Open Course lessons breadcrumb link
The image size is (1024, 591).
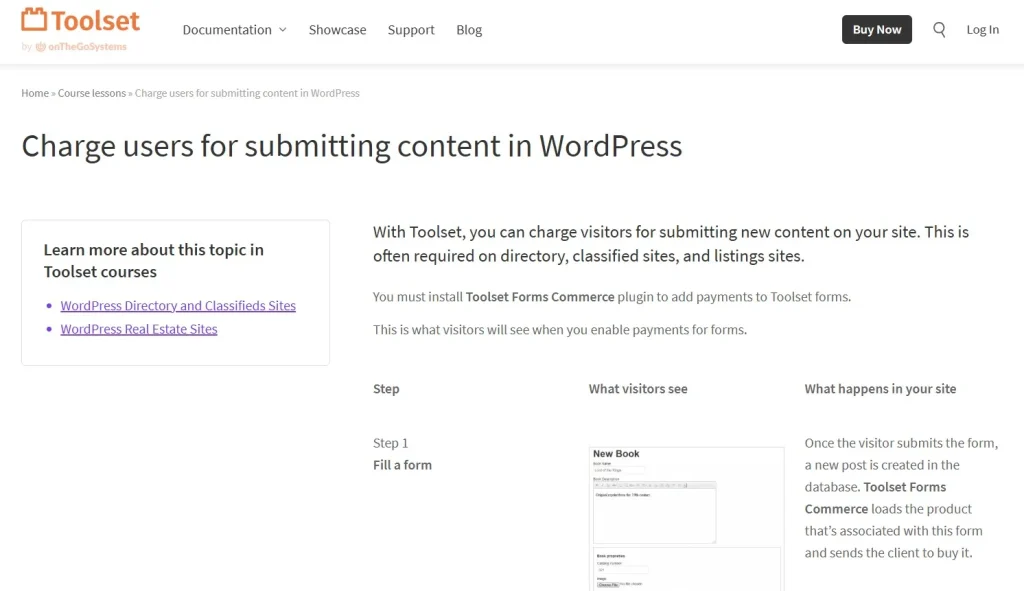tap(91, 93)
